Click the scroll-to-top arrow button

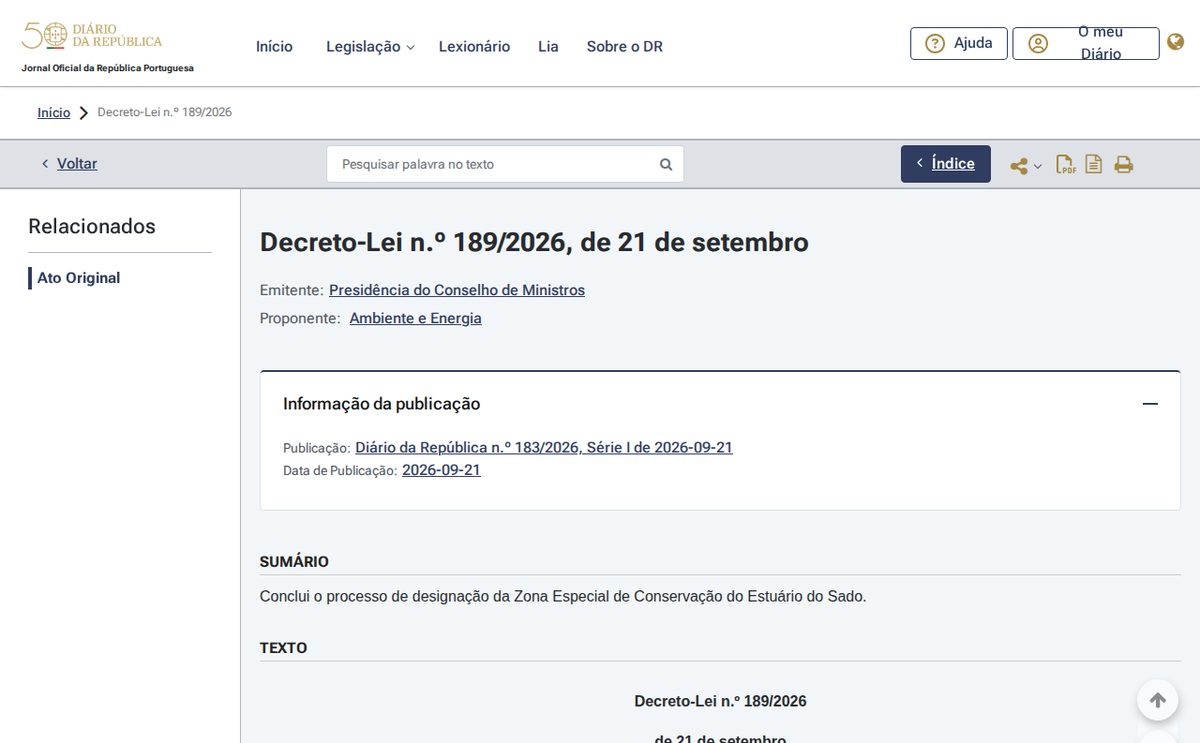[1157, 700]
